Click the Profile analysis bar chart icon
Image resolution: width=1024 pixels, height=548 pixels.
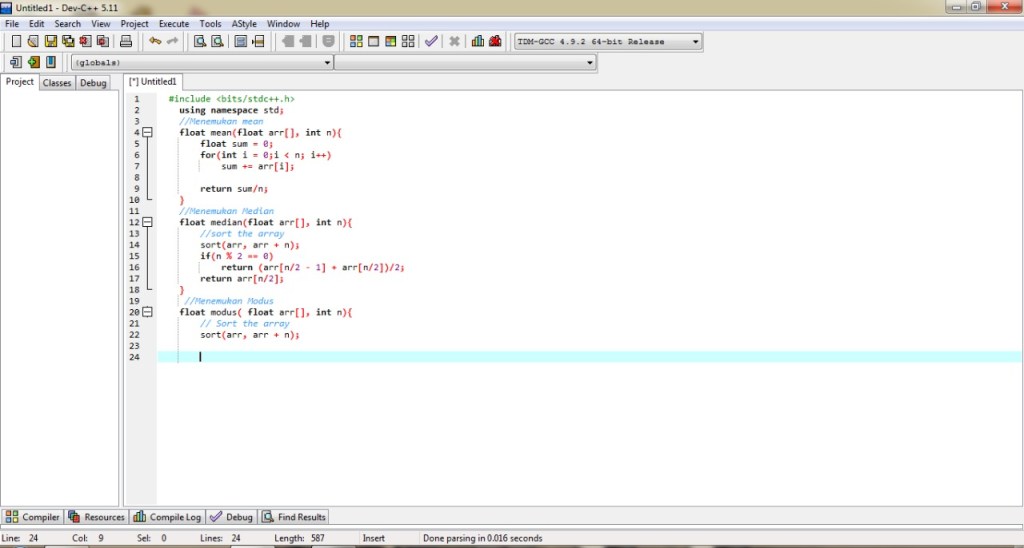478,42
